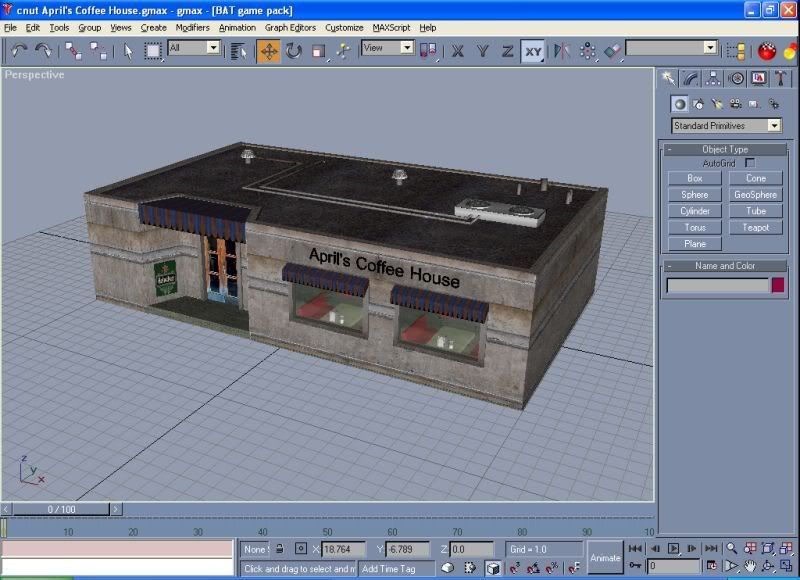Viewport: 800px width, 580px height.
Task: Toggle the 3D snap cube button
Action: pos(492,568)
